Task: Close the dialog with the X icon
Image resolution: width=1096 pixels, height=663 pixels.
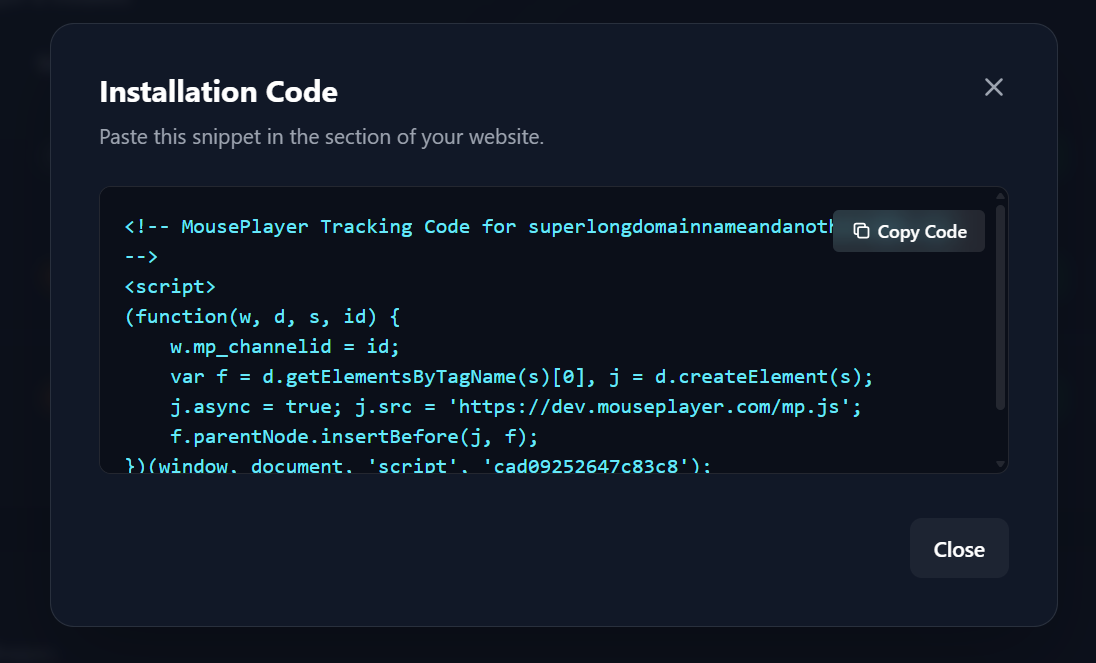Action: [993, 87]
